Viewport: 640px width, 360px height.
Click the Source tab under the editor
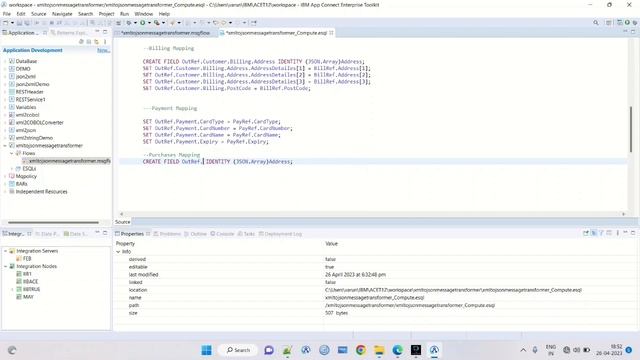(x=122, y=222)
